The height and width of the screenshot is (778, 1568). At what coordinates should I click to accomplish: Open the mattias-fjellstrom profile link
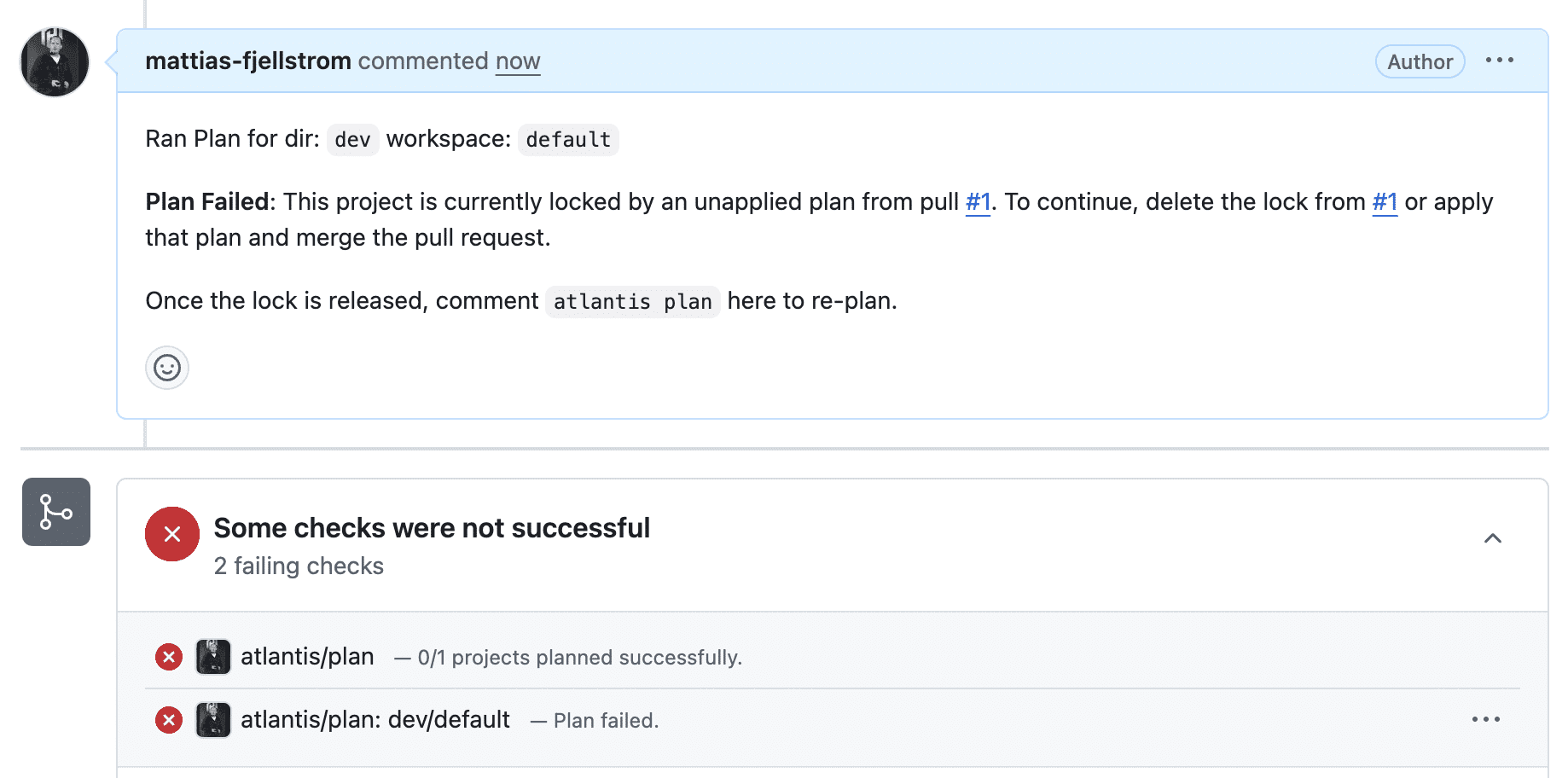tap(248, 61)
